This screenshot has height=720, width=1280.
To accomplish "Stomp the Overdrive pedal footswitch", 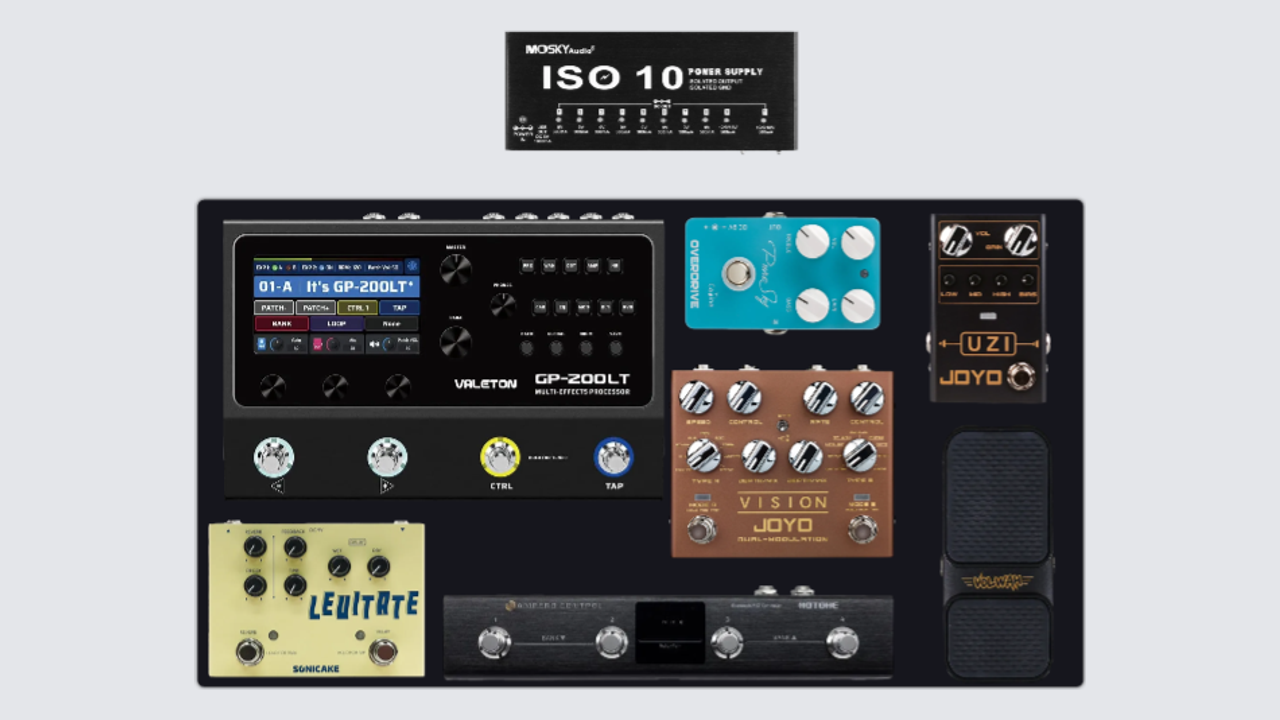I will tap(737, 272).
